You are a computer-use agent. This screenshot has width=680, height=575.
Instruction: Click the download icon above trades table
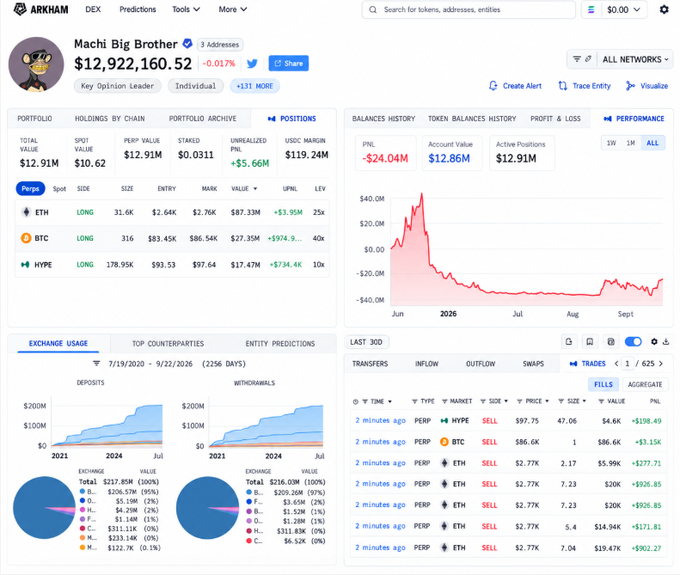pos(666,342)
